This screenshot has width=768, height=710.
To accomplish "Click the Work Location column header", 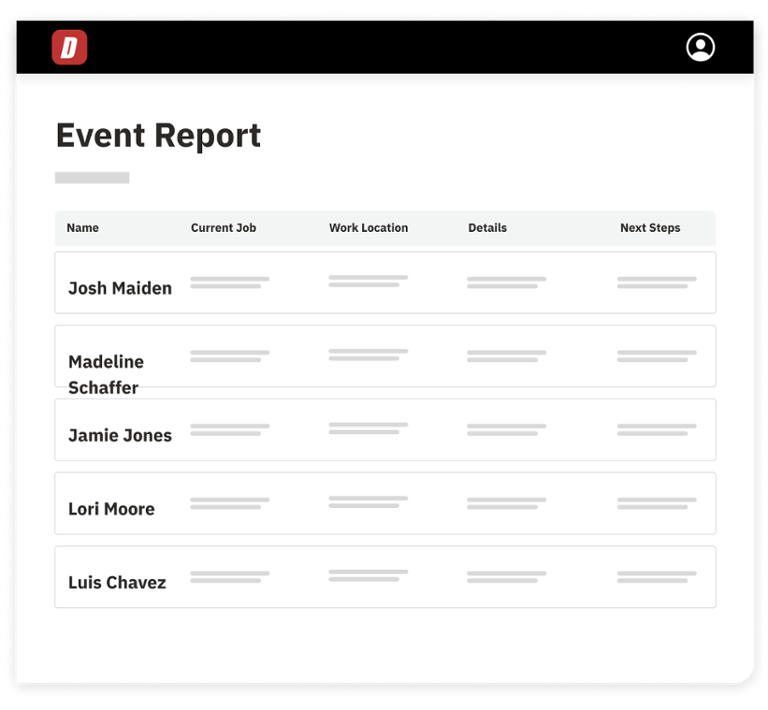I will (368, 228).
